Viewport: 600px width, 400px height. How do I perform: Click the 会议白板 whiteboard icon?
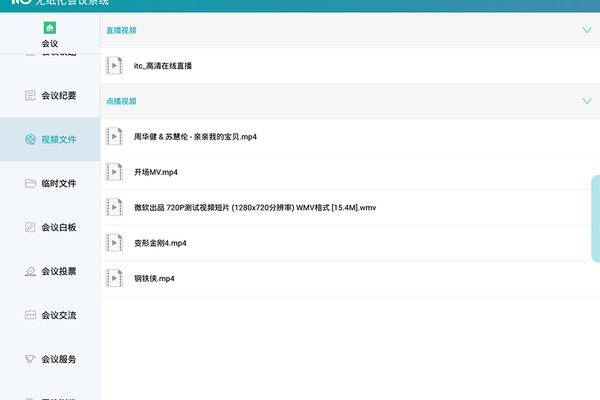pos(30,227)
